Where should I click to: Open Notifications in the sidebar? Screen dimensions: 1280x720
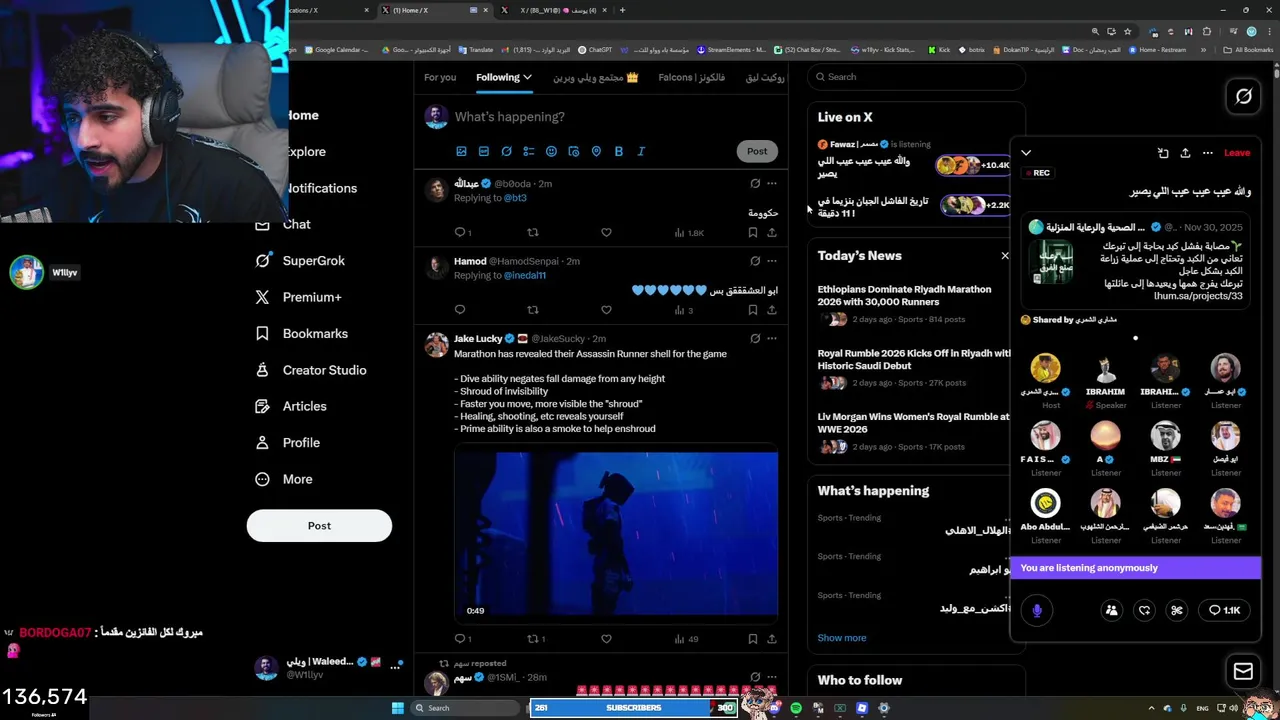tap(321, 188)
